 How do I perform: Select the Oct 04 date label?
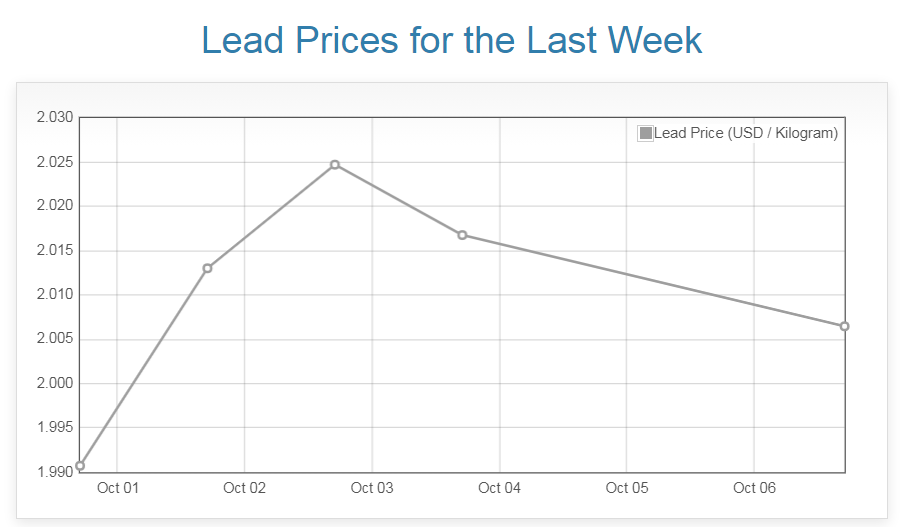pyautogui.click(x=500, y=488)
